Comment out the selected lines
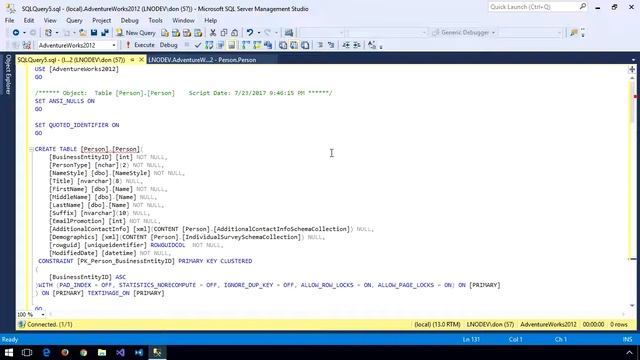 click(320, 45)
